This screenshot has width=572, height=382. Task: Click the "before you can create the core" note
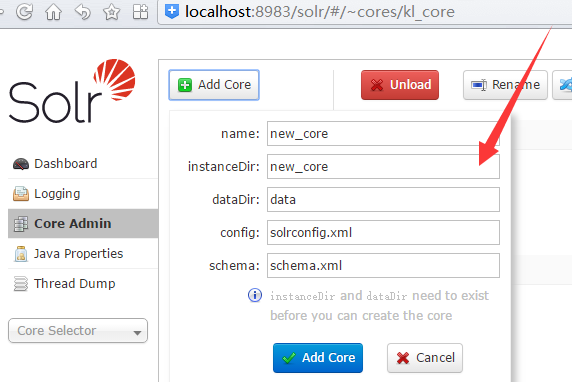[x=361, y=315]
